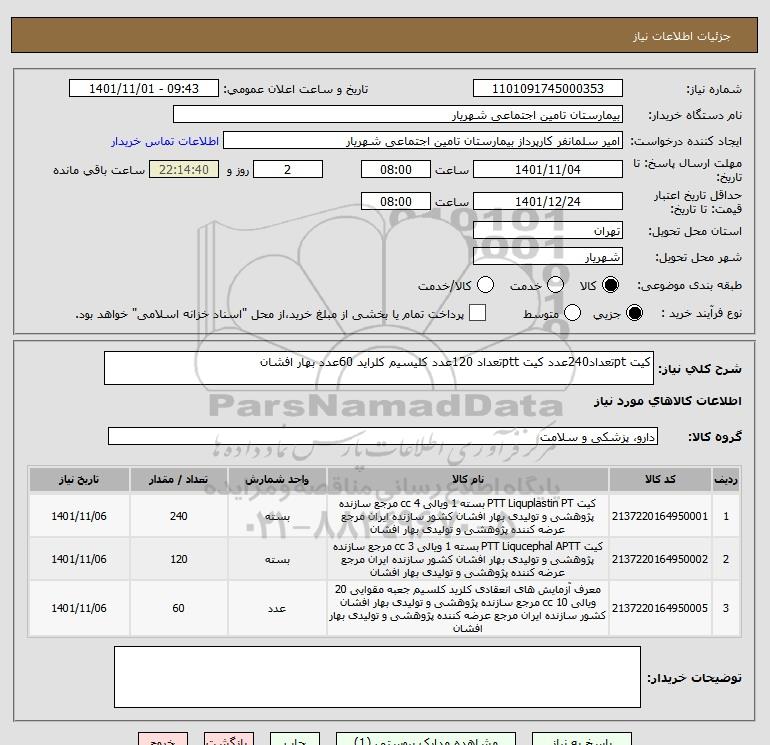Click the بازگشت back button

pos(229,740)
